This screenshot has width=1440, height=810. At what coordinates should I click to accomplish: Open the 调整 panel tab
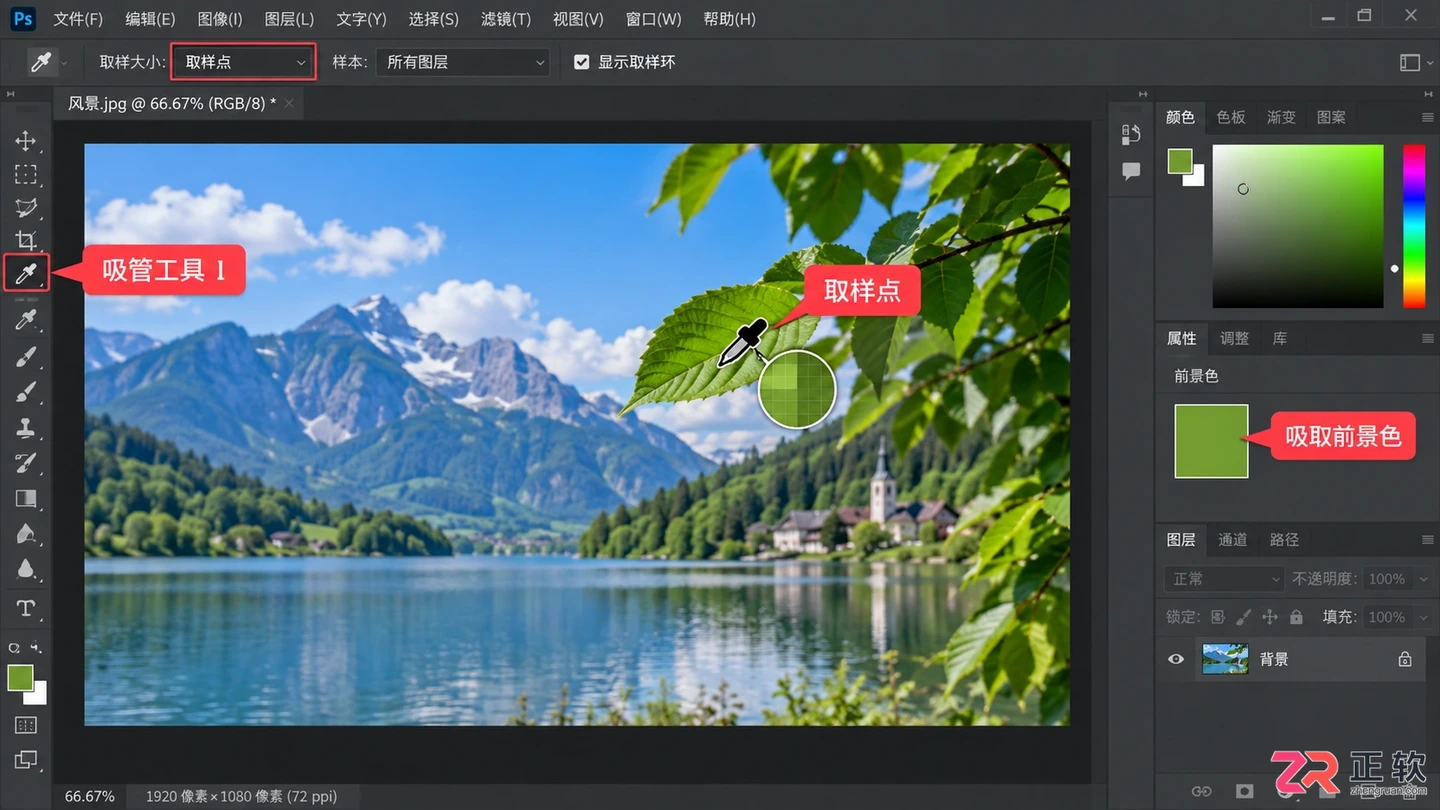(x=1235, y=338)
